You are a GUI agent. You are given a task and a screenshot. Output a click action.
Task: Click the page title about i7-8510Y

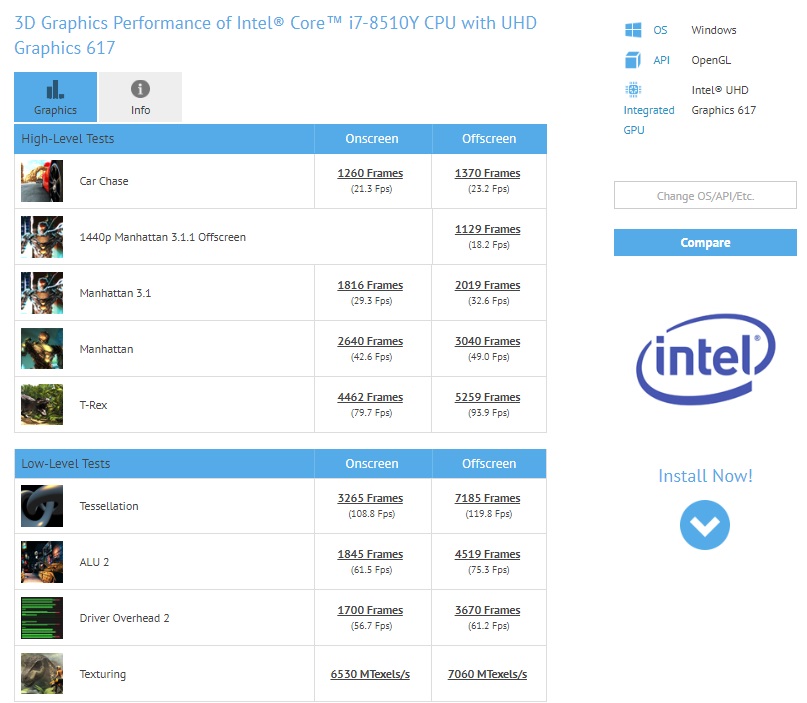[x=275, y=35]
